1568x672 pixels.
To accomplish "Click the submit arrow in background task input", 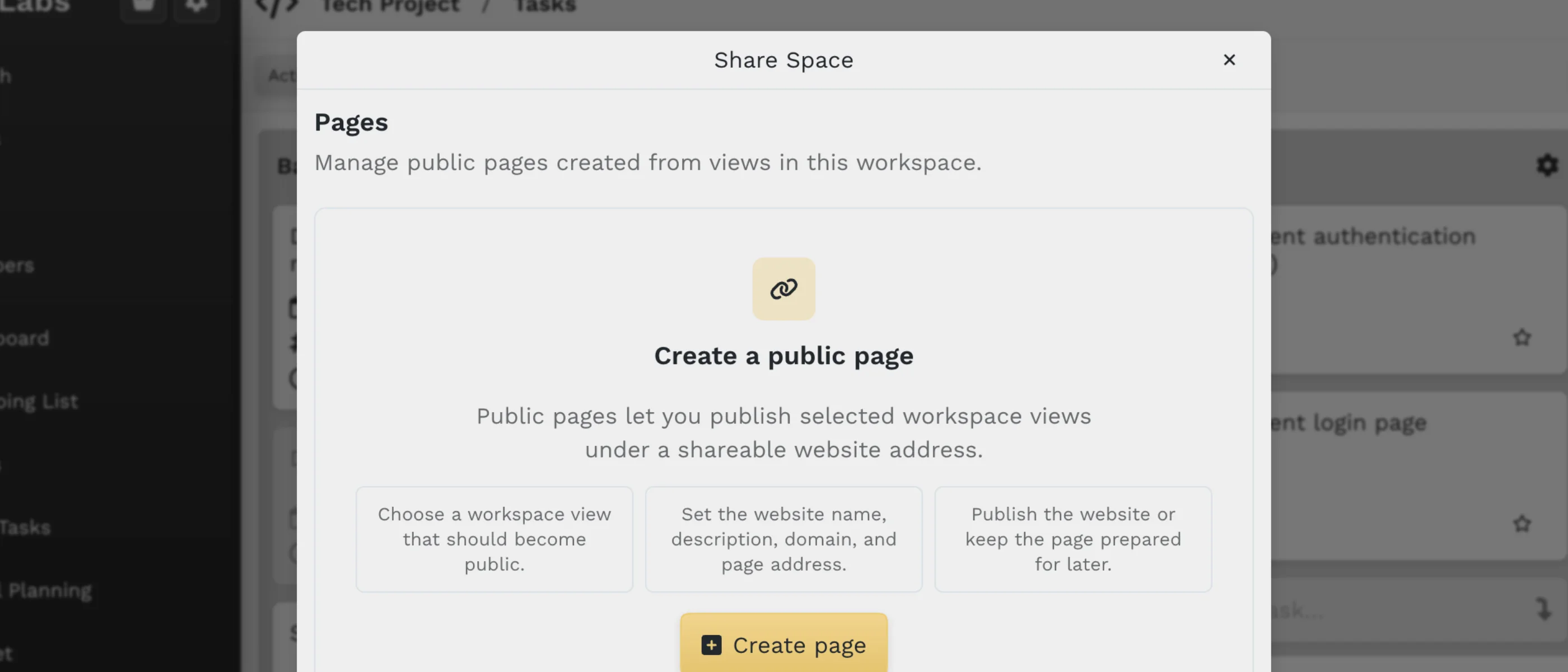I will pyautogui.click(x=1543, y=609).
